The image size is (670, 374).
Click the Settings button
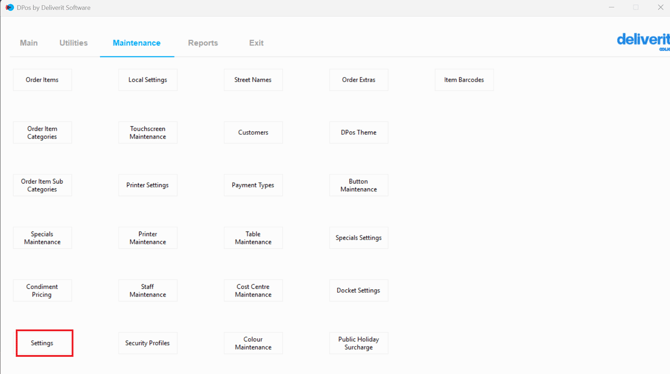tap(44, 343)
